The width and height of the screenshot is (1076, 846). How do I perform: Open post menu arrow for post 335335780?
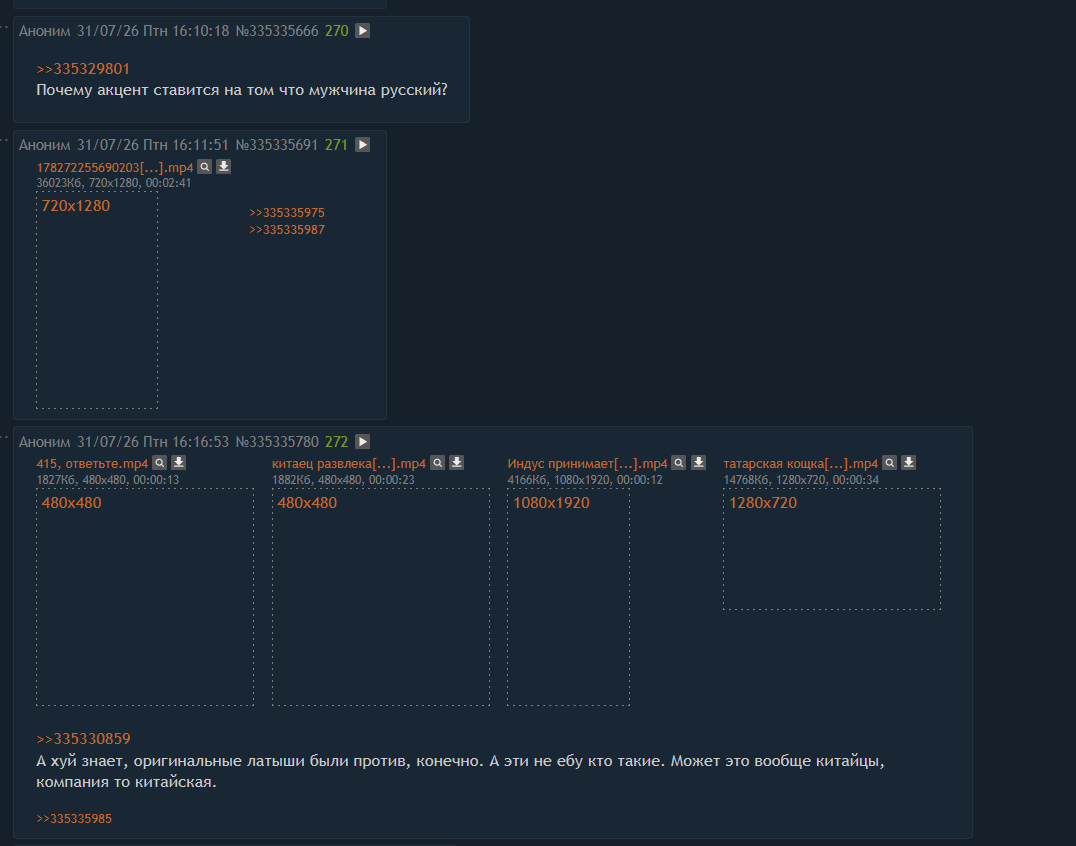362,442
